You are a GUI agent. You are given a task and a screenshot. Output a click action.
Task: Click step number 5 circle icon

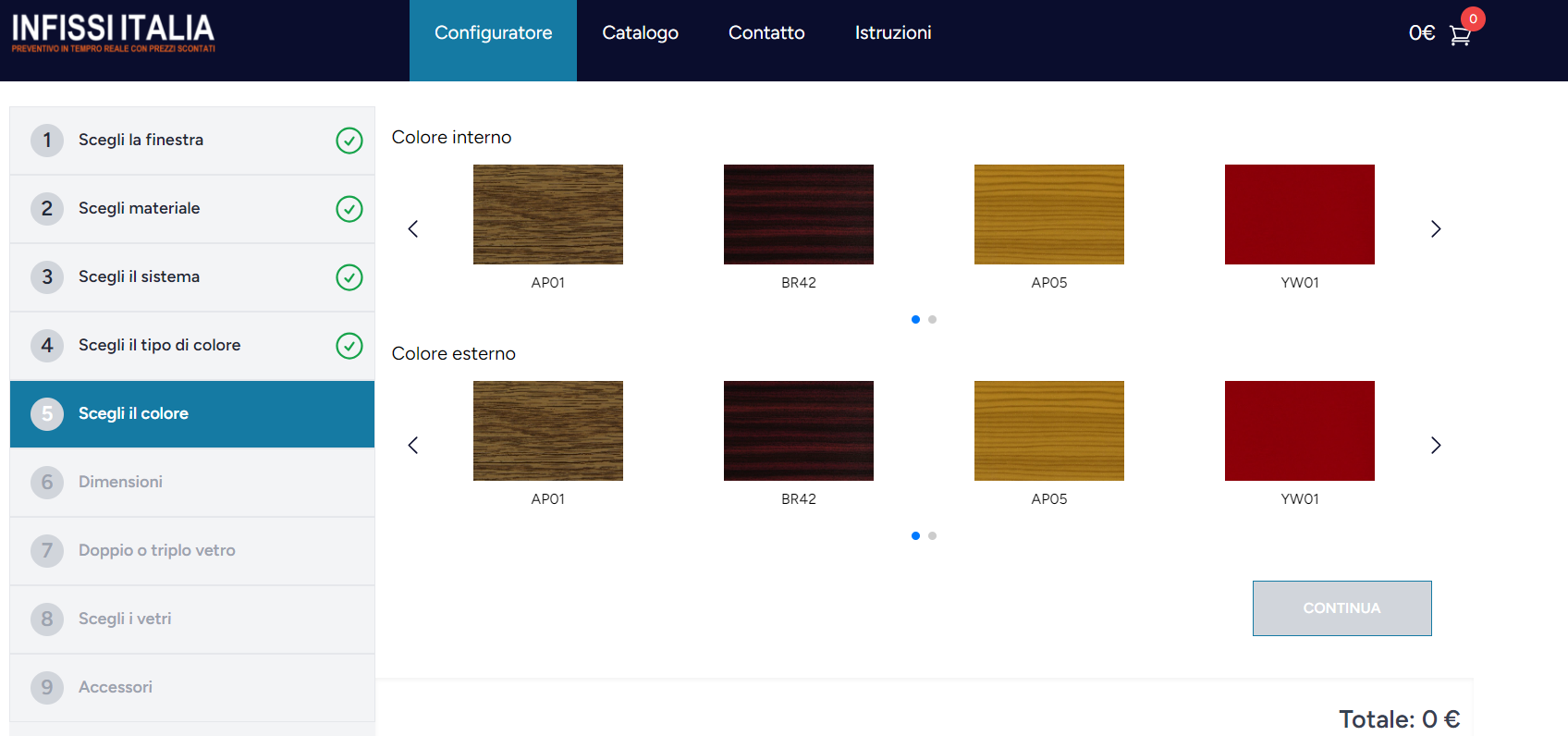47,414
